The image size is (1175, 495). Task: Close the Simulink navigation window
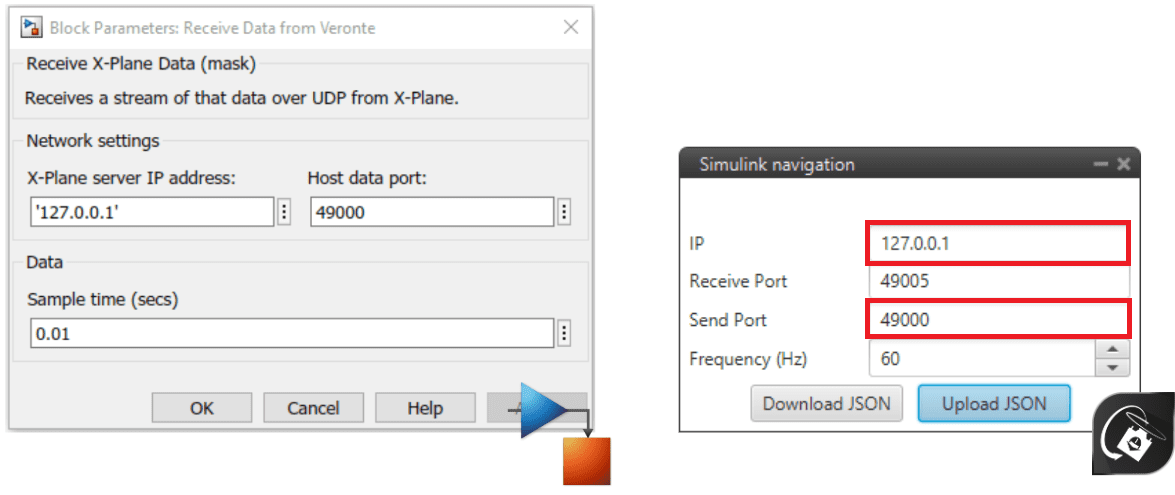point(1123,164)
